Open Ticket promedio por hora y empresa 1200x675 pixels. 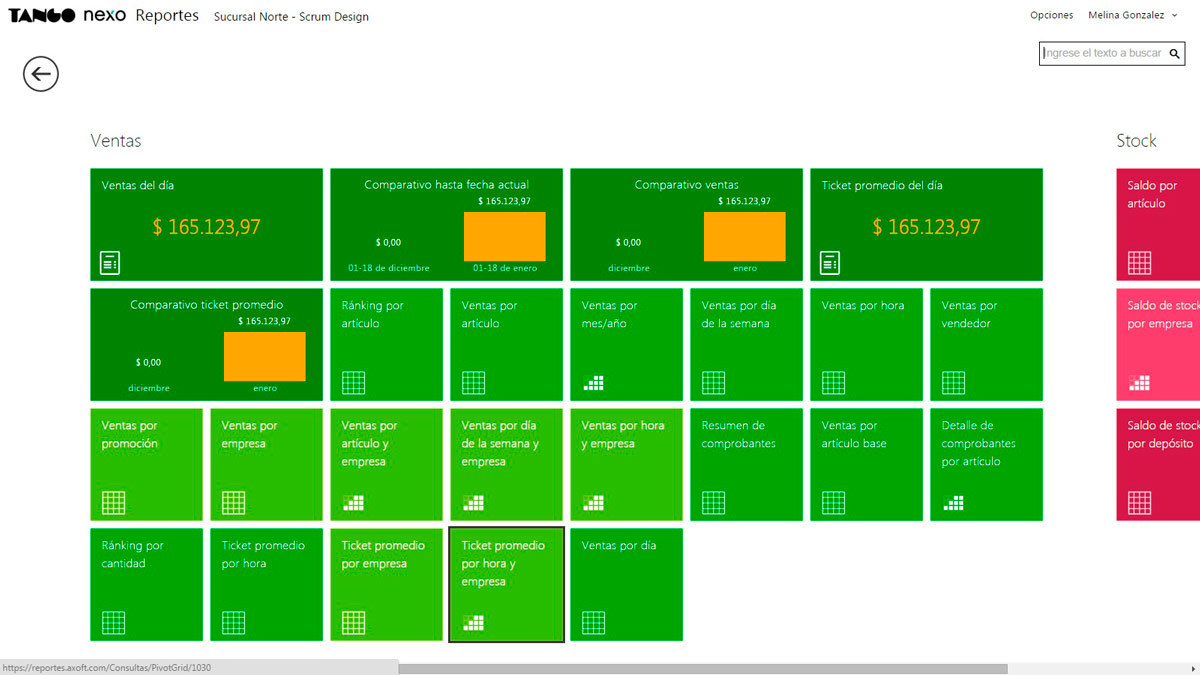[506, 584]
